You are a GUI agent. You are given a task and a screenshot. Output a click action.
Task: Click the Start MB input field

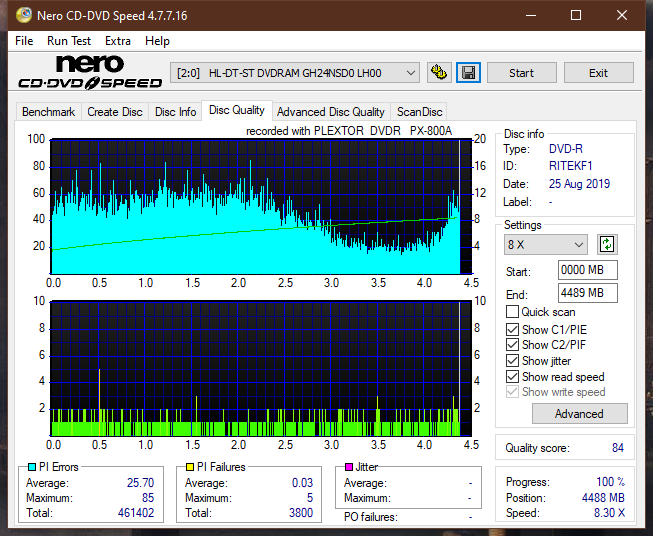click(587, 270)
